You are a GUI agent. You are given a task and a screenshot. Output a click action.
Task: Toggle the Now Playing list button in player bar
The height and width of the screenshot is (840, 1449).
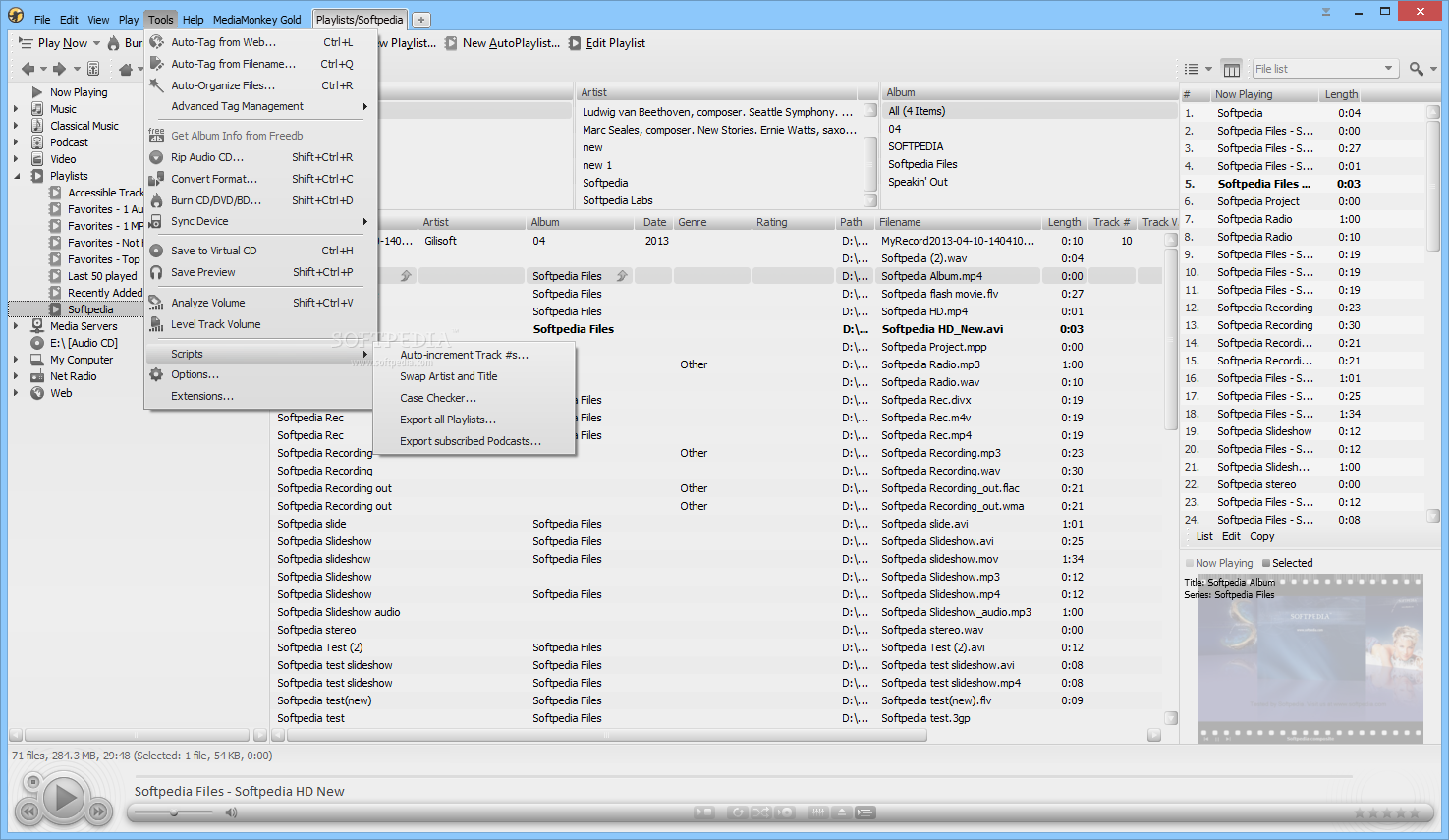click(x=865, y=812)
